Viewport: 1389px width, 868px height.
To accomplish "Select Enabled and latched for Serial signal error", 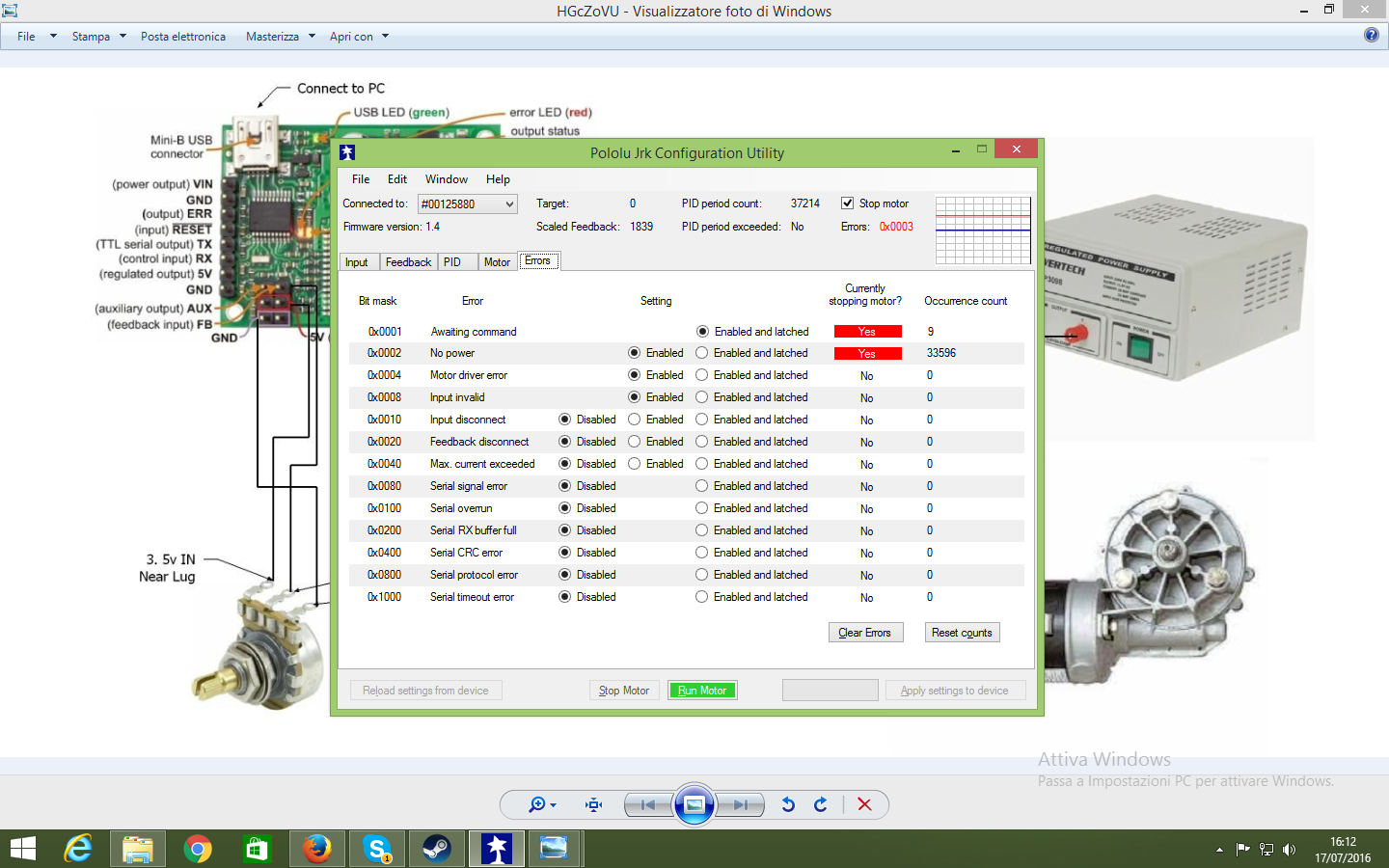I will click(701, 486).
